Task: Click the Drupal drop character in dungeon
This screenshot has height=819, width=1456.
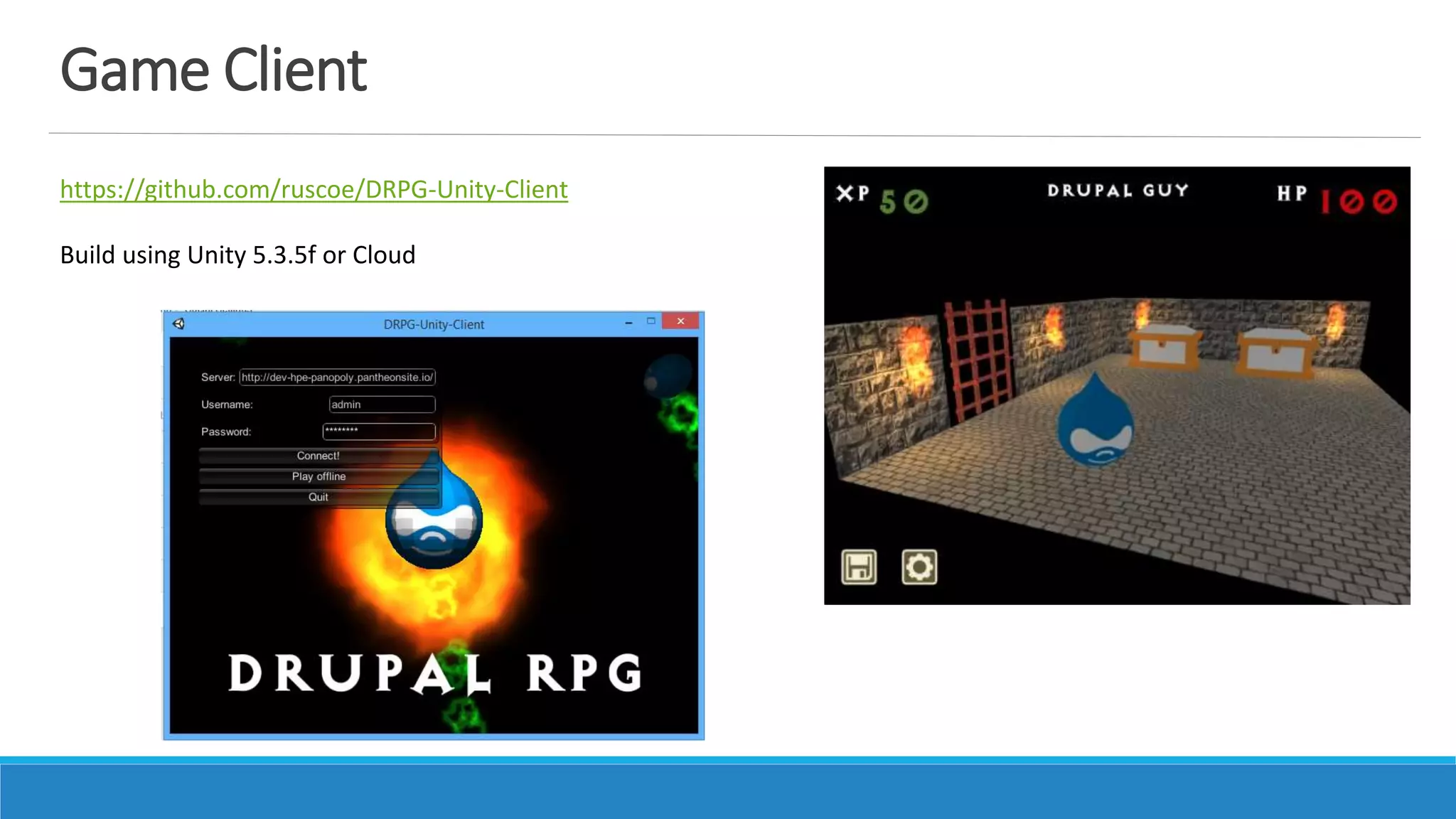Action: 1096,420
